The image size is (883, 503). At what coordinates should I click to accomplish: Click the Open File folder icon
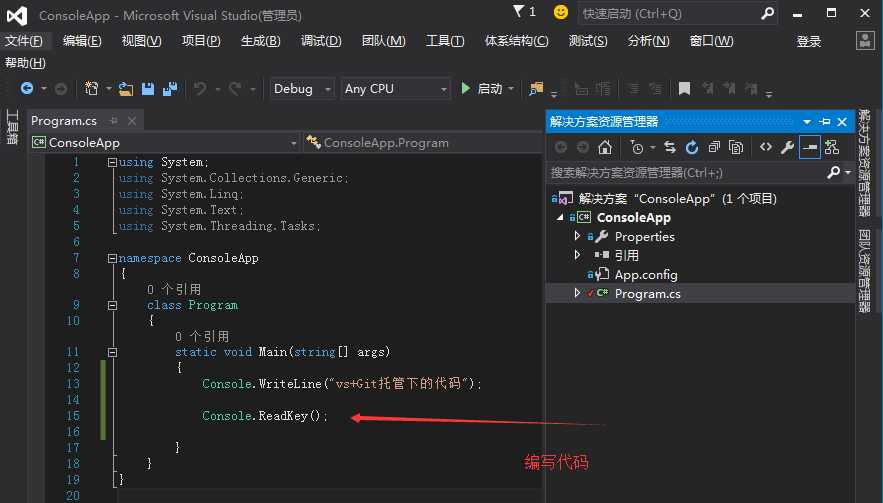click(x=126, y=88)
